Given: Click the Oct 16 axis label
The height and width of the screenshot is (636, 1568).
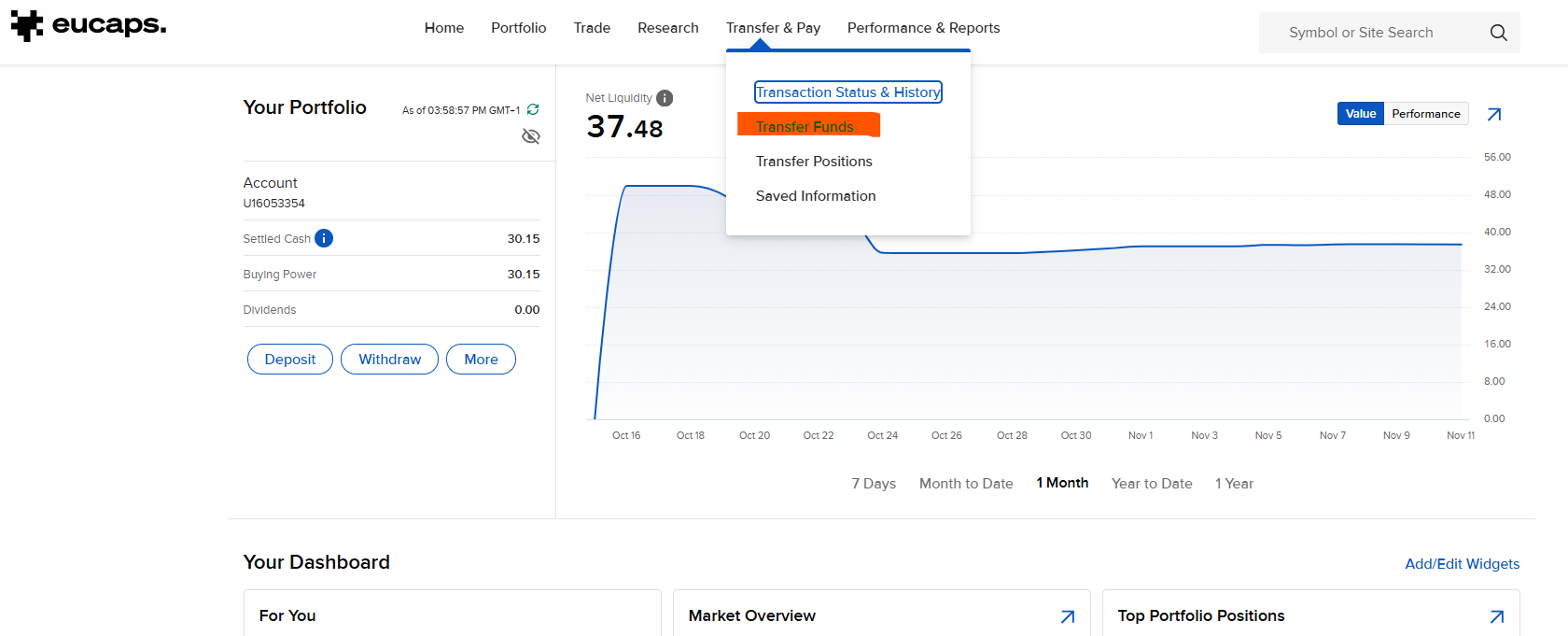Looking at the screenshot, I should point(626,435).
